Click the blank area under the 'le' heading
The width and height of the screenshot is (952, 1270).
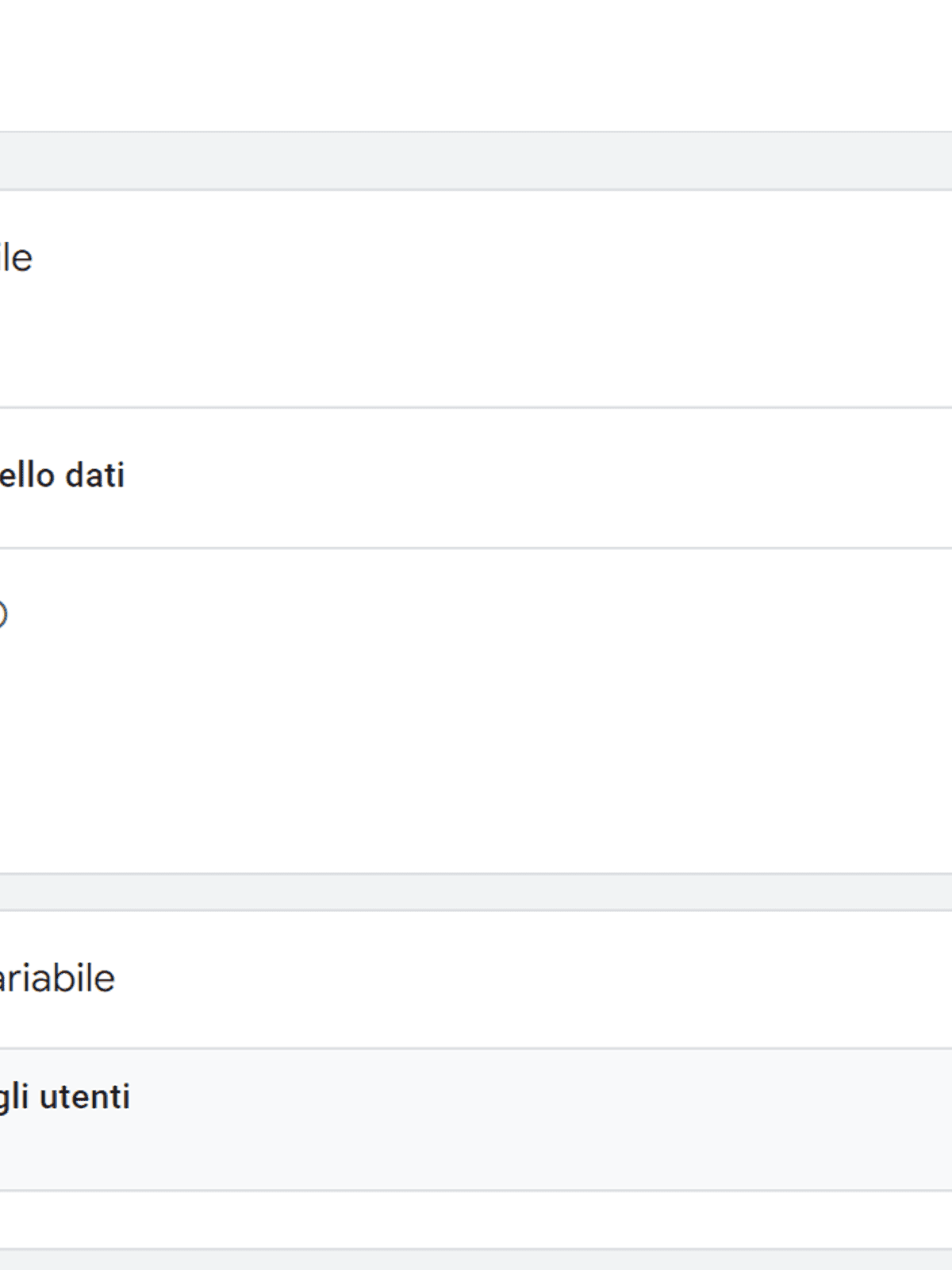pos(238,341)
